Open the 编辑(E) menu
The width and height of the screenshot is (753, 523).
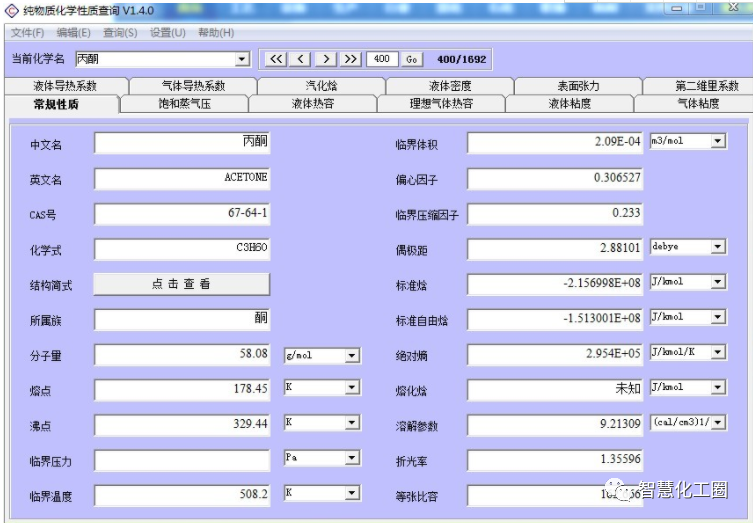pos(73,33)
